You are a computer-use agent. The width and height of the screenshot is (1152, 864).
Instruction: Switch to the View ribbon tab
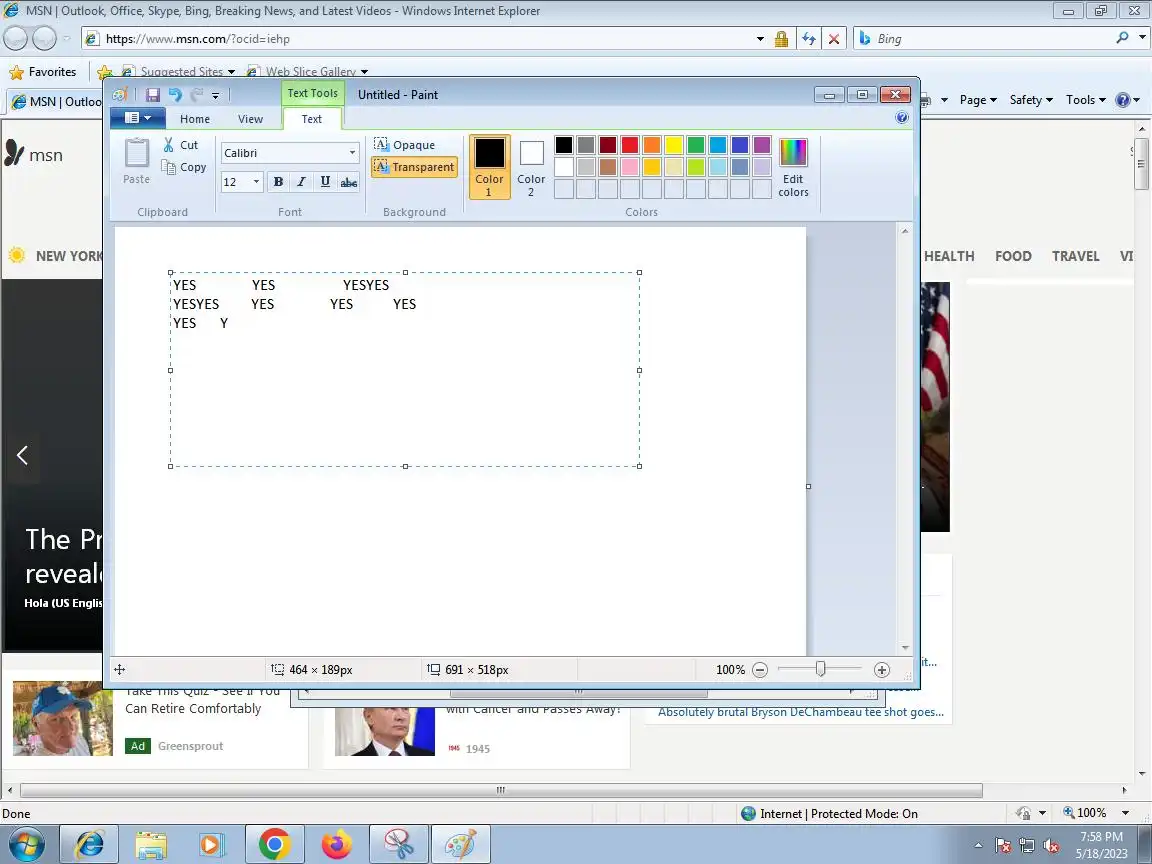(x=251, y=119)
